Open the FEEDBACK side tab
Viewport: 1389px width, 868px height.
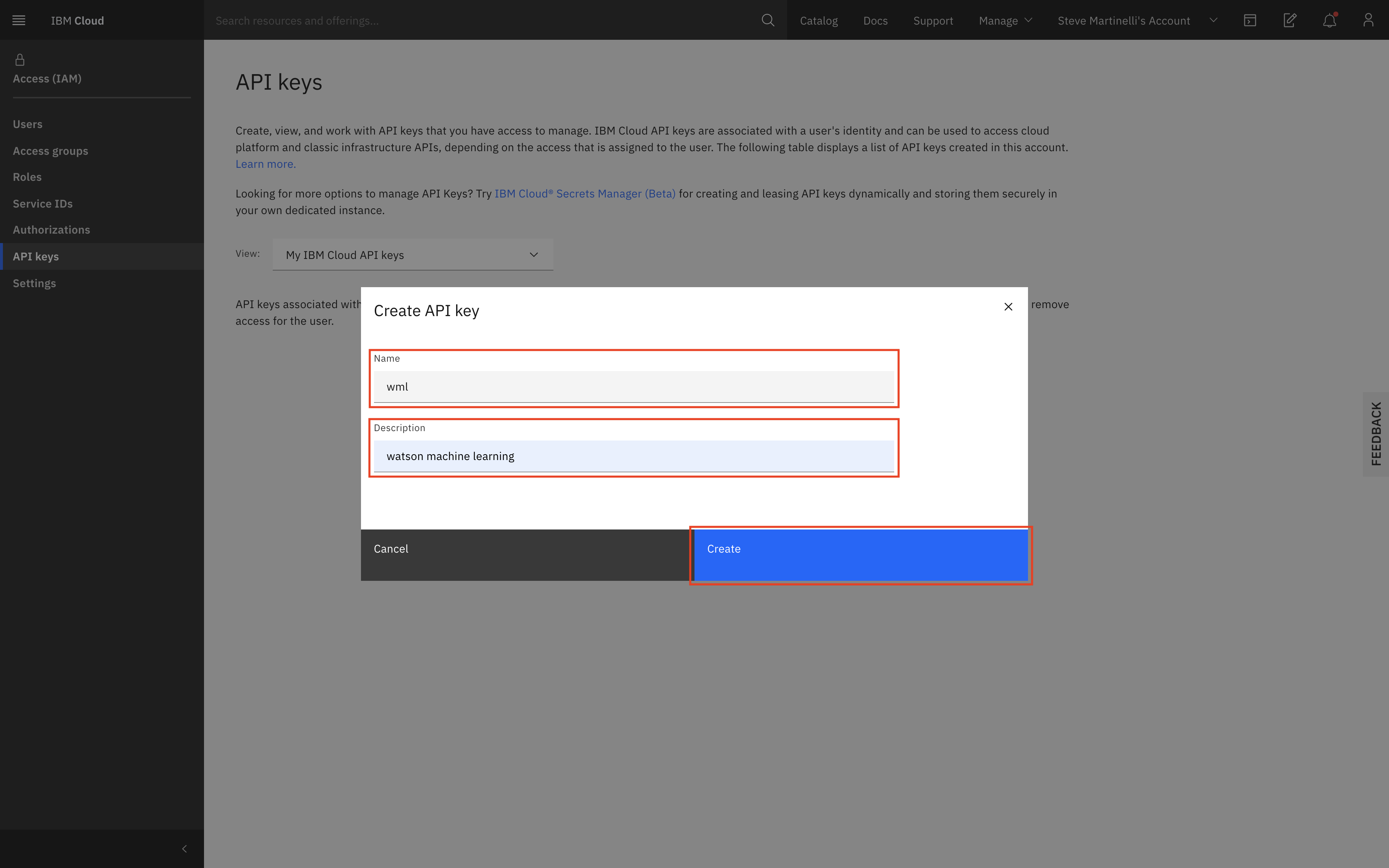click(1376, 434)
